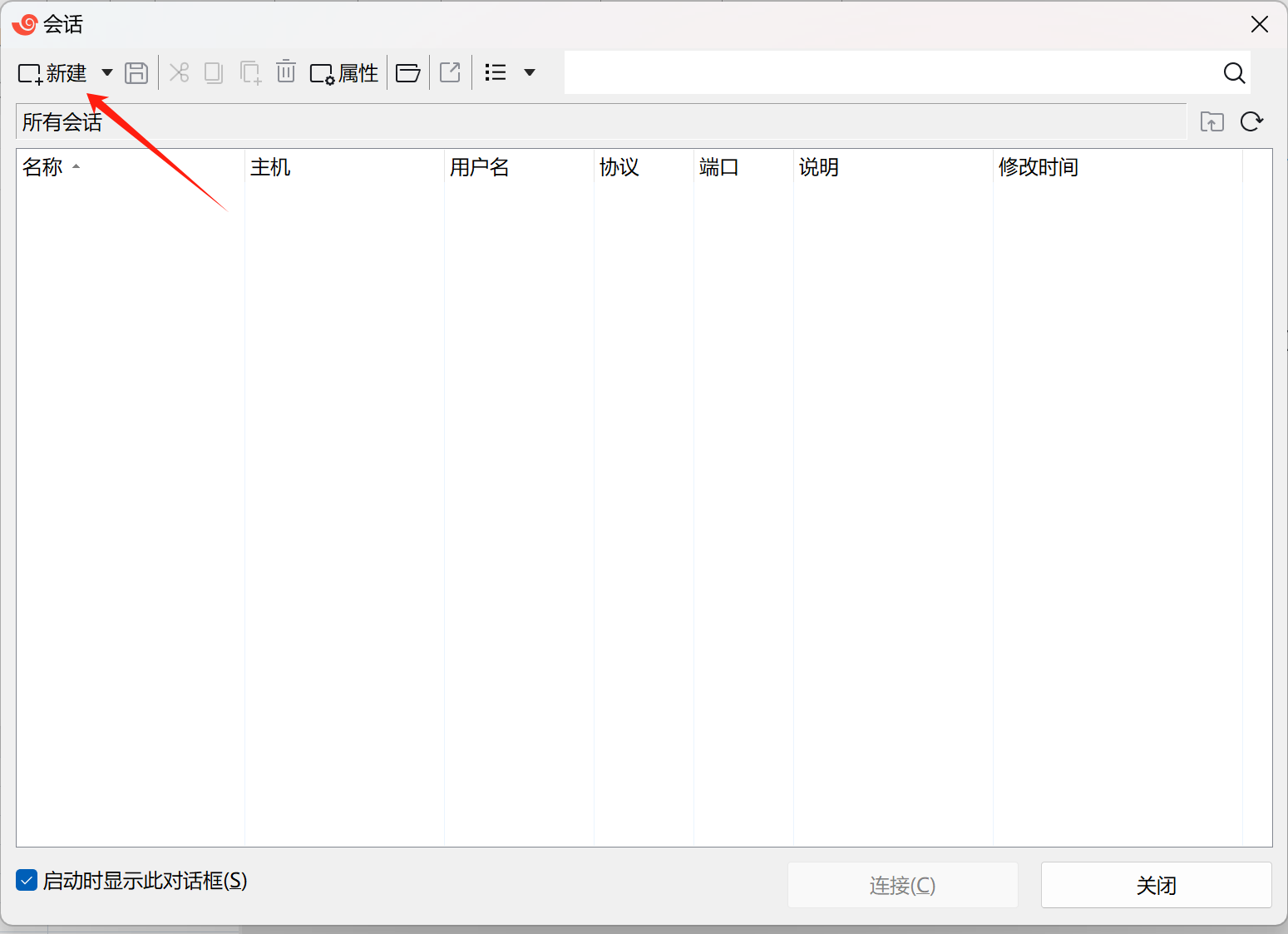Click the open folder icon
This screenshot has height=934, width=1288.
tap(407, 73)
